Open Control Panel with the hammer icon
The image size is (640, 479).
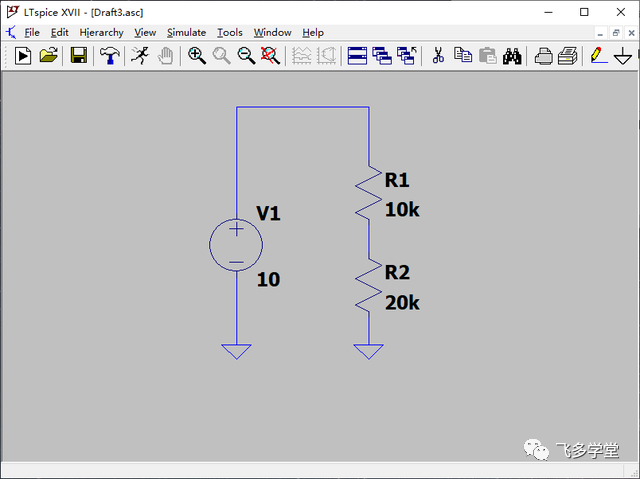click(109, 55)
